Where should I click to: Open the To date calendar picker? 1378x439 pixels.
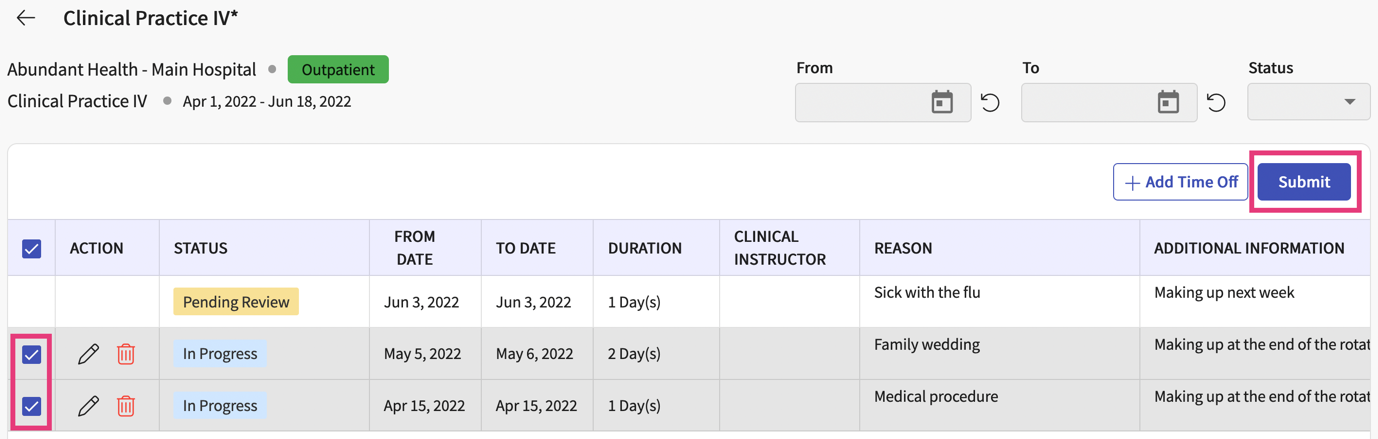click(x=1168, y=102)
